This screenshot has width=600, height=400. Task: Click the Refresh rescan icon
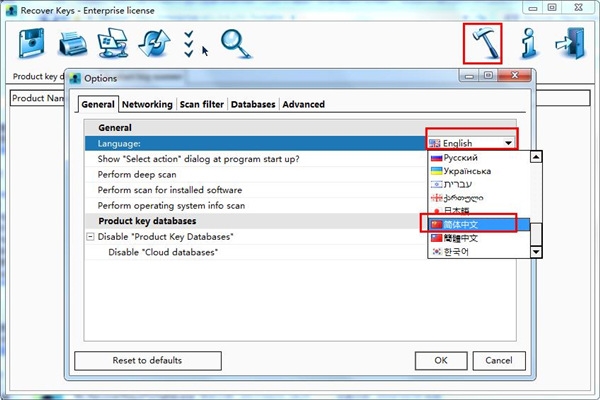(x=154, y=43)
